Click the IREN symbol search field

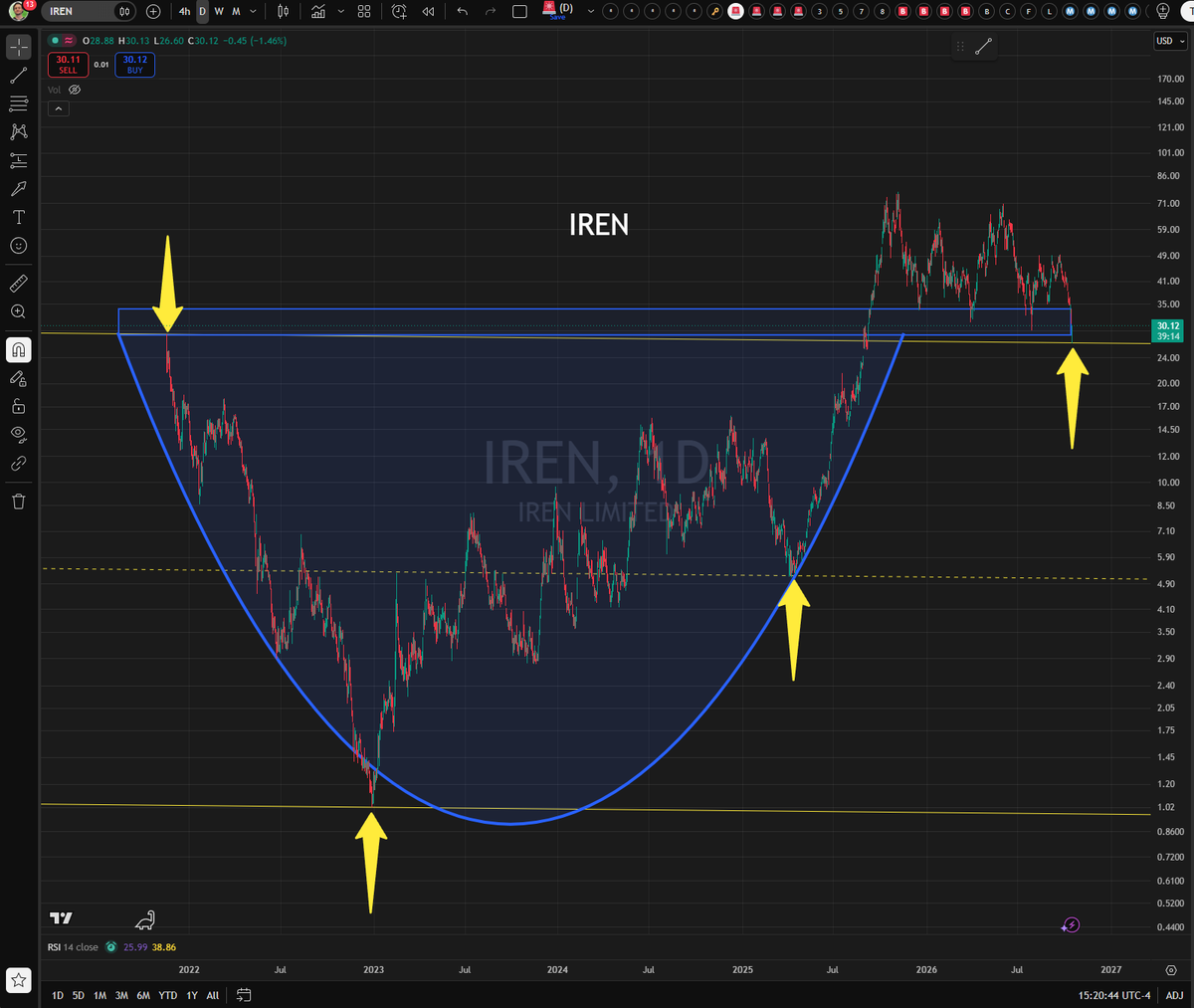[x=88, y=11]
